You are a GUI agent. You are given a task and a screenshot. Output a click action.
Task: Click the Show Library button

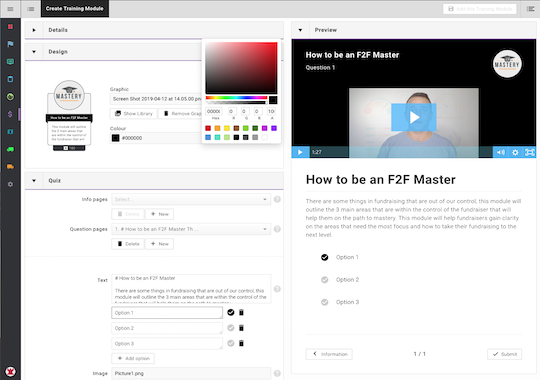134,113
